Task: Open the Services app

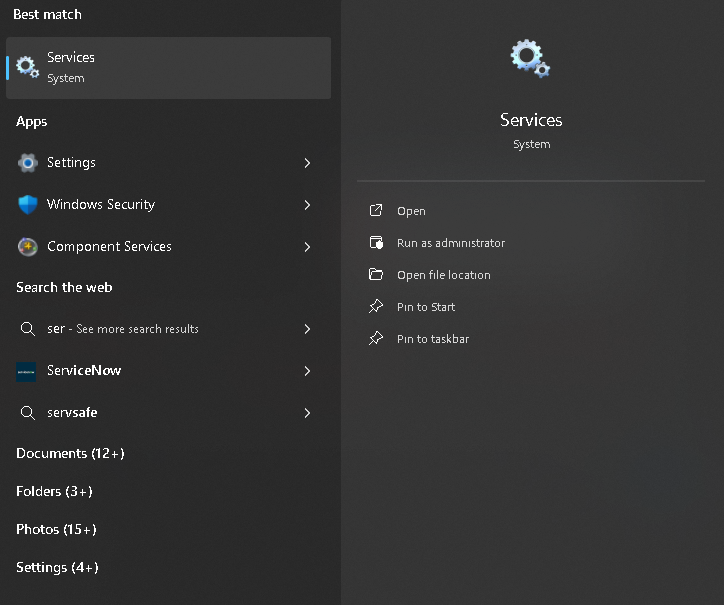Action: coord(411,211)
